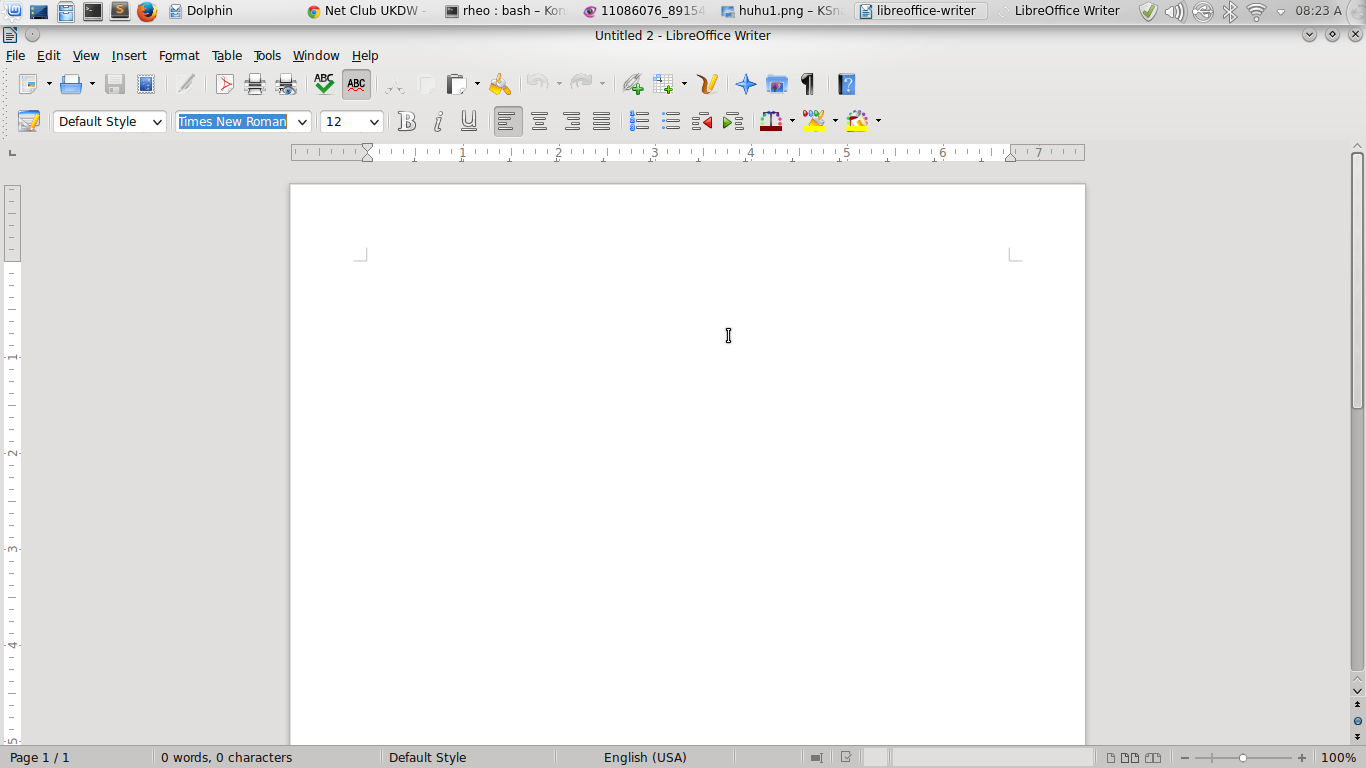Viewport: 1366px width, 768px height.
Task: Activate Clone Formatting paintbrush
Action: tap(500, 84)
